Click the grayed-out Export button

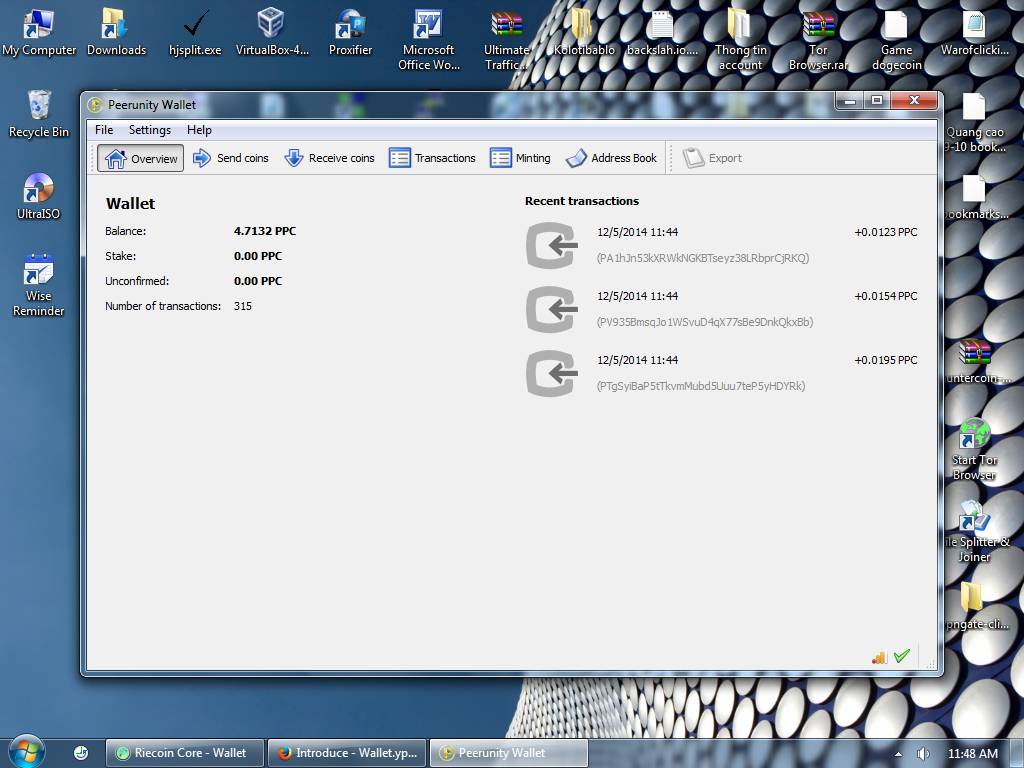tap(713, 158)
